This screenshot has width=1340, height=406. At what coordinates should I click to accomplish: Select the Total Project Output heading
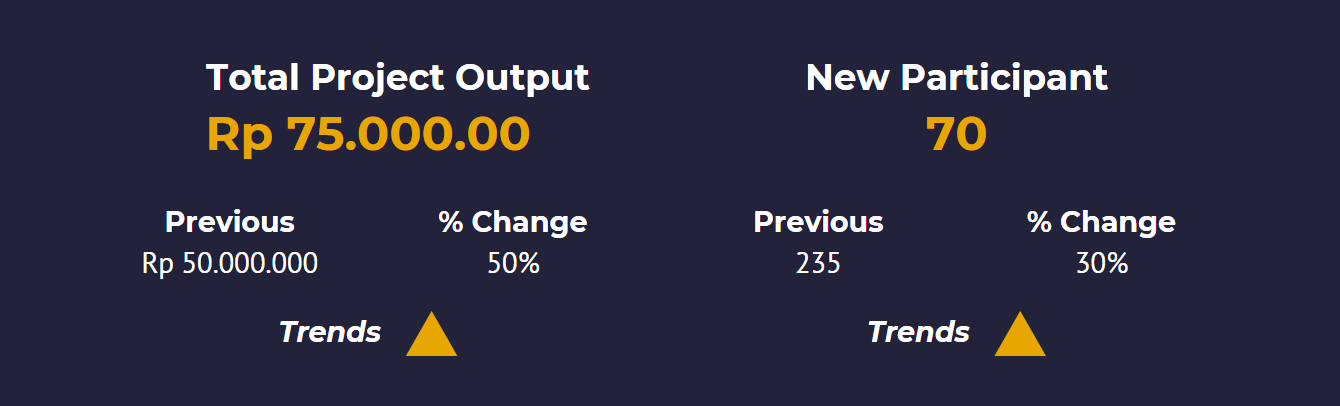click(x=398, y=78)
